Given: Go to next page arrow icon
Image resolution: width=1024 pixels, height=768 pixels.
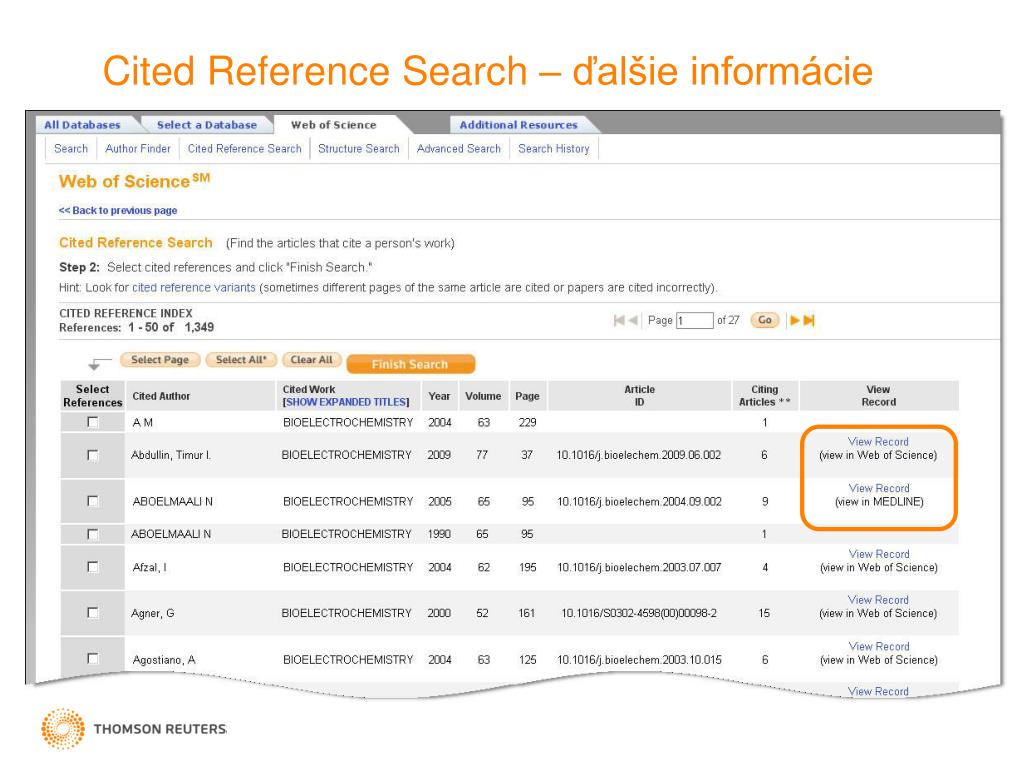Looking at the screenshot, I should (795, 320).
